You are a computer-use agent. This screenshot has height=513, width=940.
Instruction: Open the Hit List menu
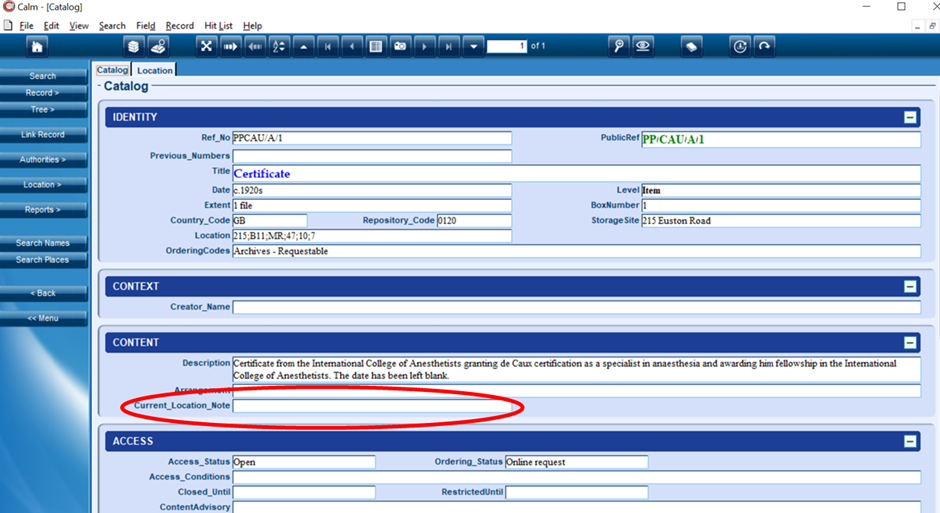218,26
